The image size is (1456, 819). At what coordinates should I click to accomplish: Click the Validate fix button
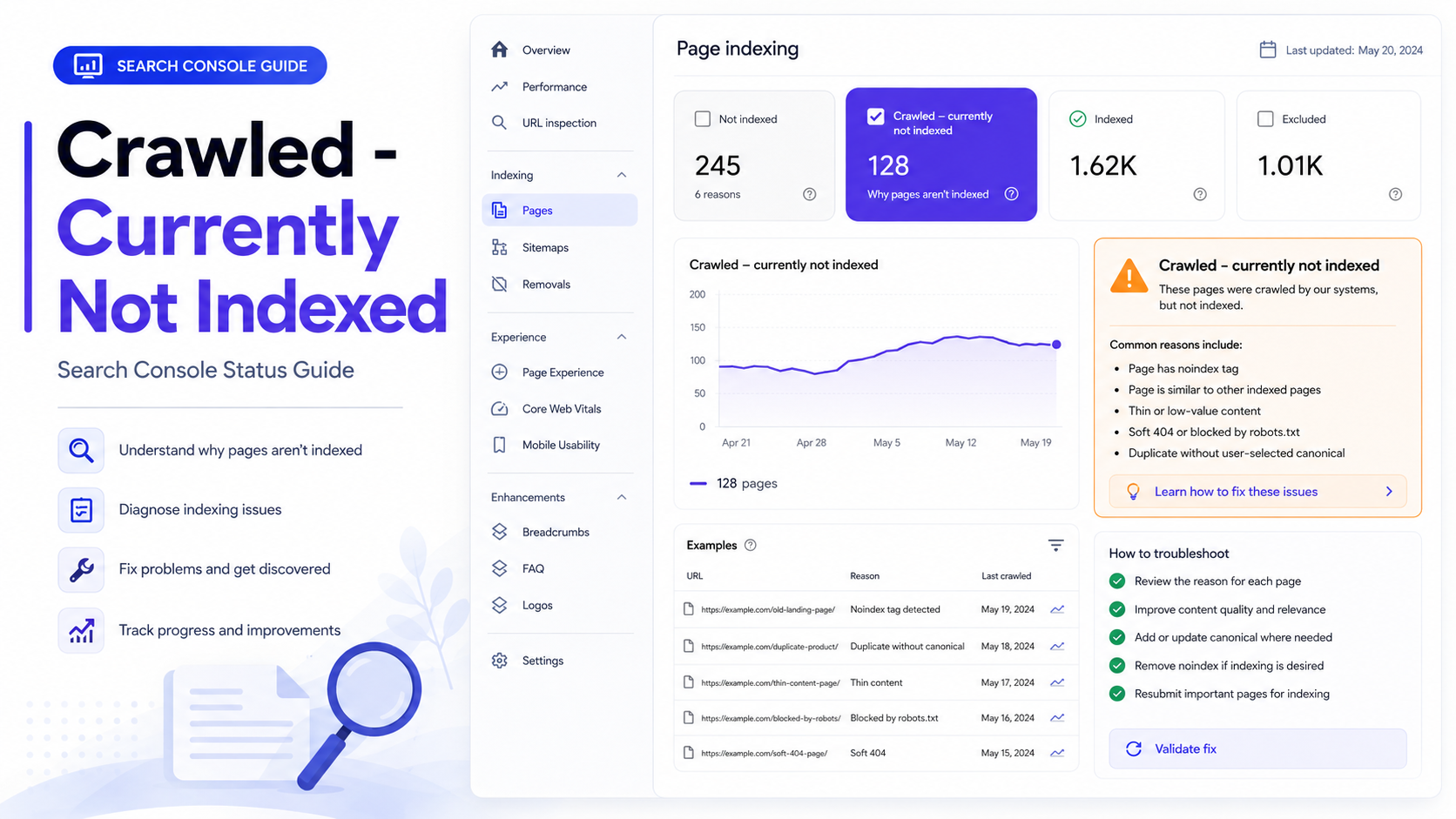pyautogui.click(x=1257, y=749)
